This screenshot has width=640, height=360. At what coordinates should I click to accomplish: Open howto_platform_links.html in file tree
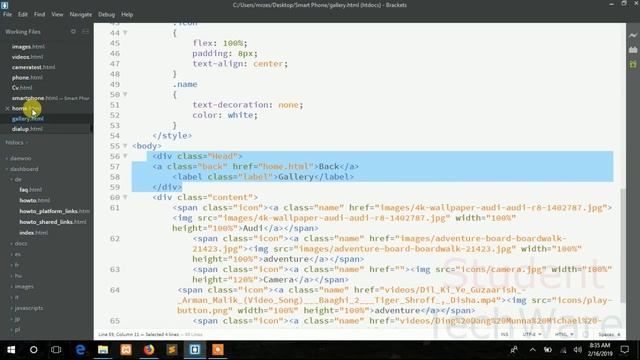pos(54,211)
